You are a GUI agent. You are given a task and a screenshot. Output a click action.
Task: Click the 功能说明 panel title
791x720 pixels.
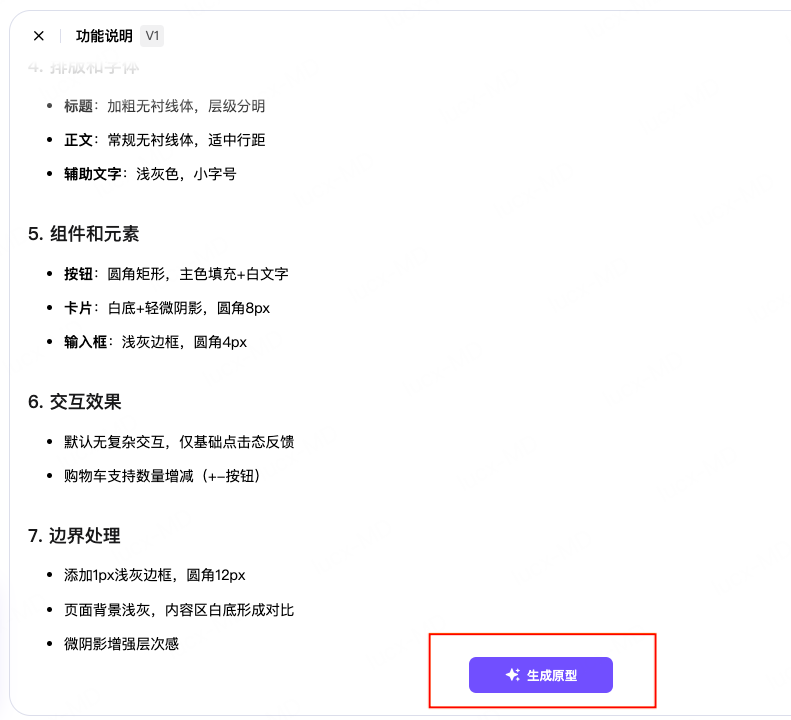click(104, 36)
